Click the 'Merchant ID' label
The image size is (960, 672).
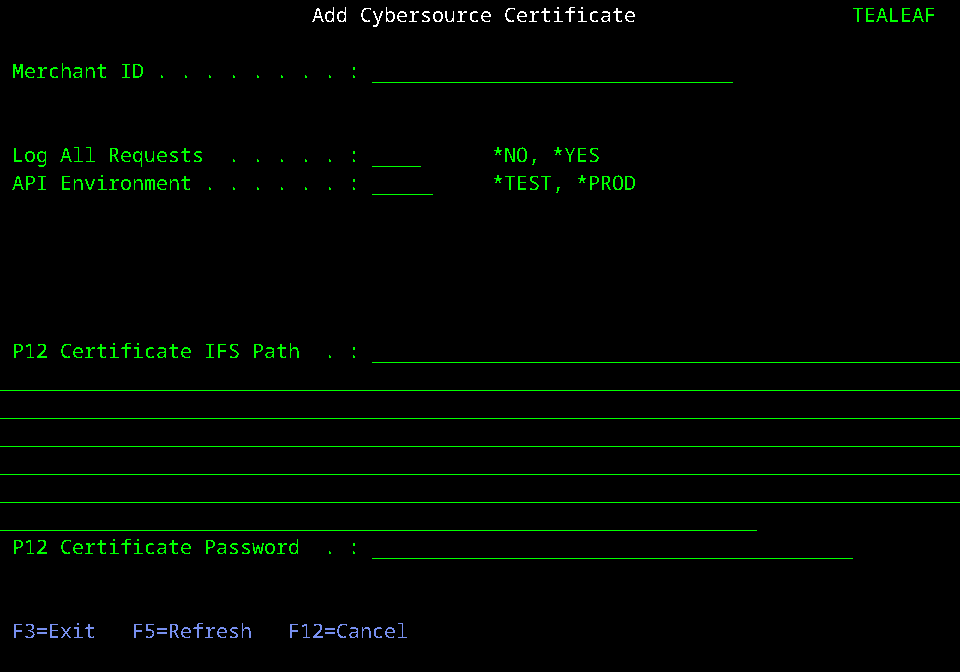tap(78, 72)
